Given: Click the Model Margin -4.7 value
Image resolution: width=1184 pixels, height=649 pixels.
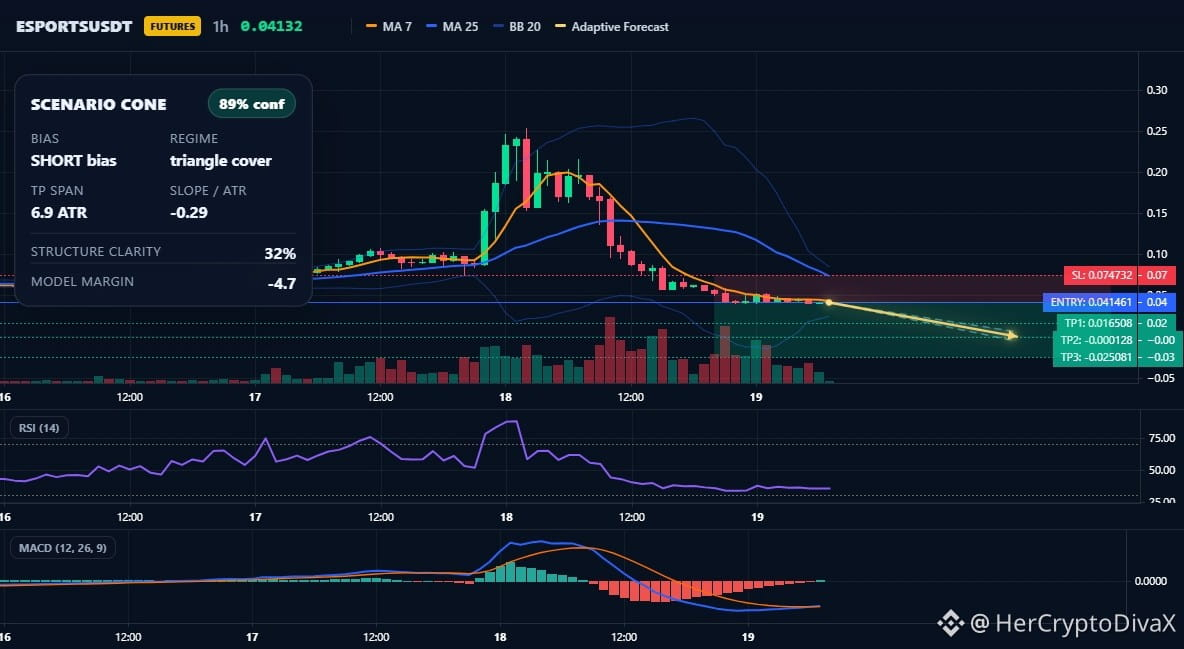Looking at the screenshot, I should tap(282, 284).
